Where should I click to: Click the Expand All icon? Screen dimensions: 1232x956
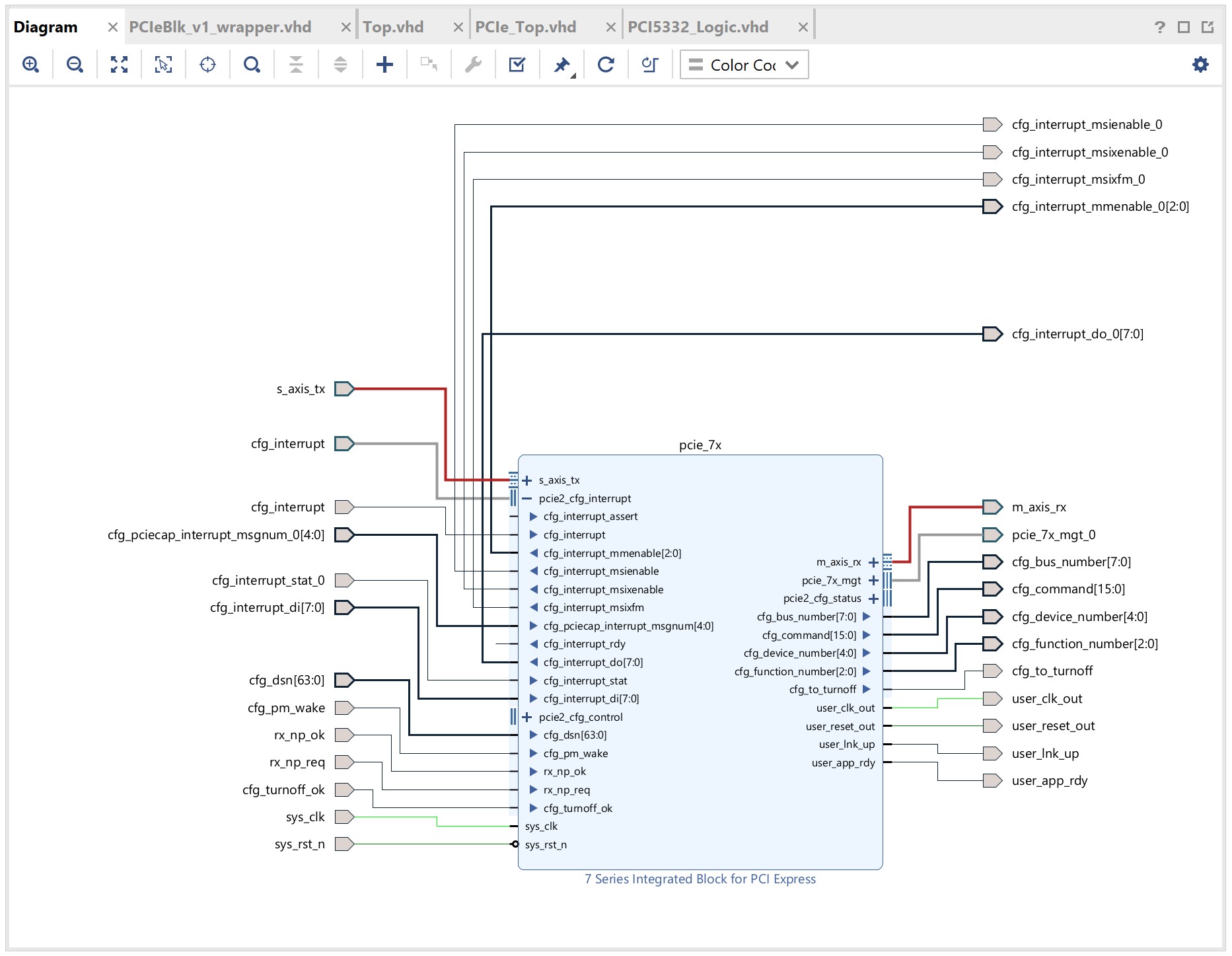coord(340,65)
